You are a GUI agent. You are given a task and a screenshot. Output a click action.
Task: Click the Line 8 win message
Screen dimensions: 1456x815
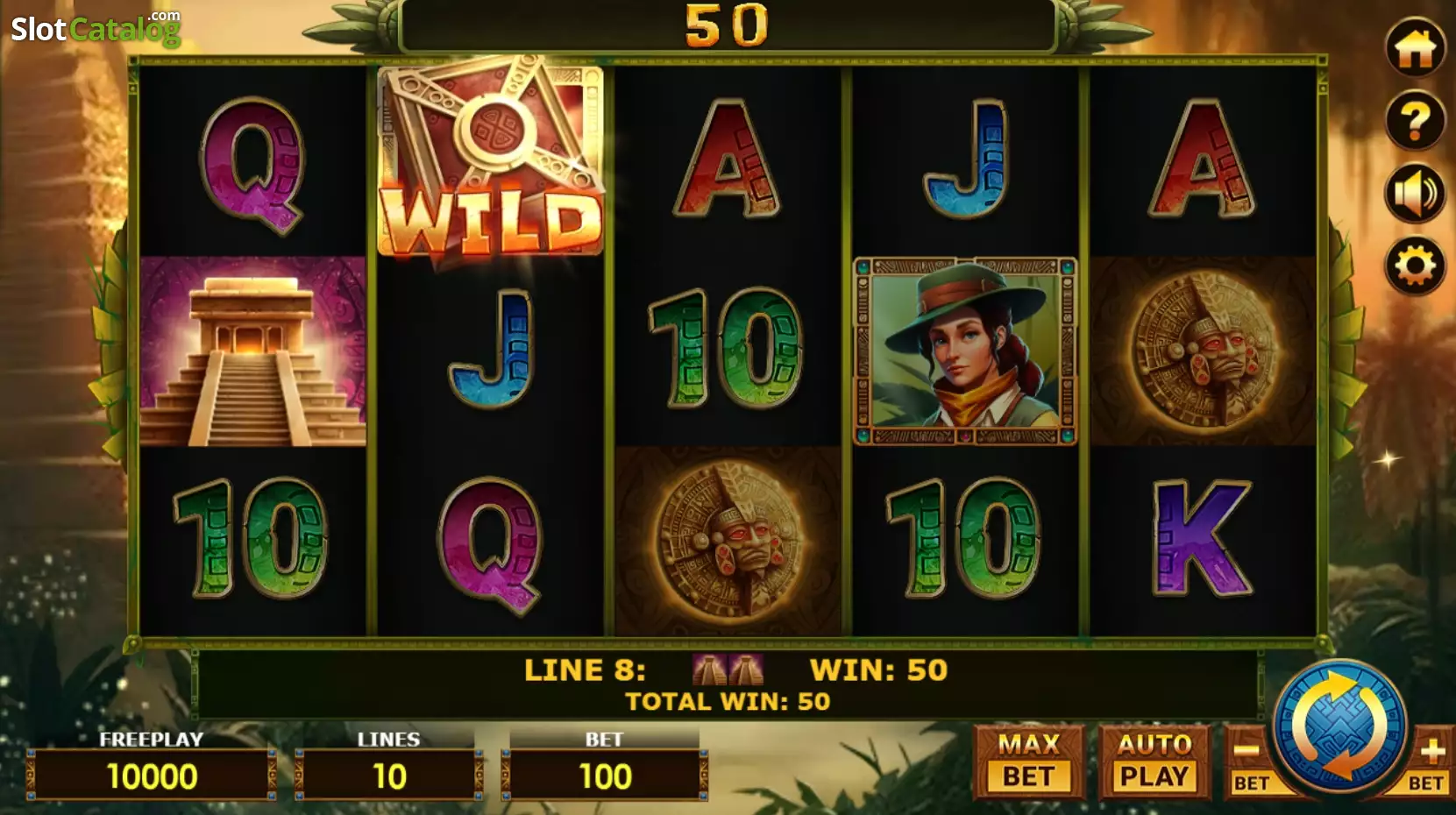(735, 670)
